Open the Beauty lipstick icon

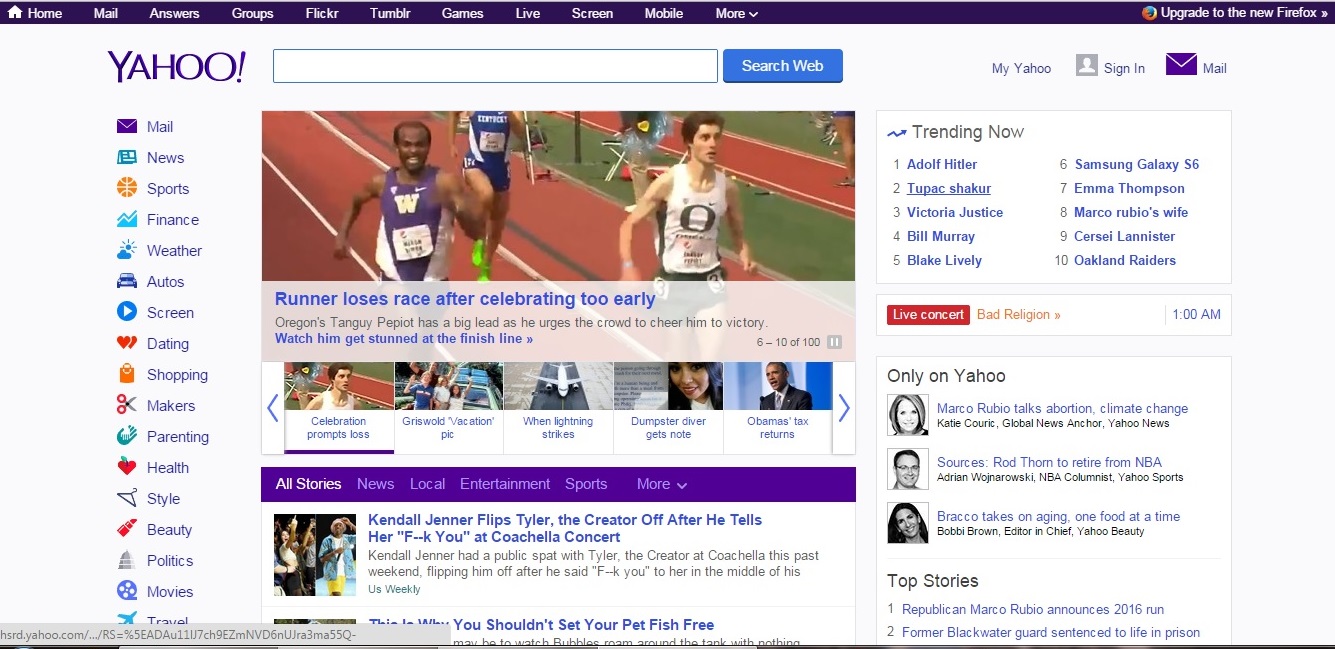pos(127,529)
